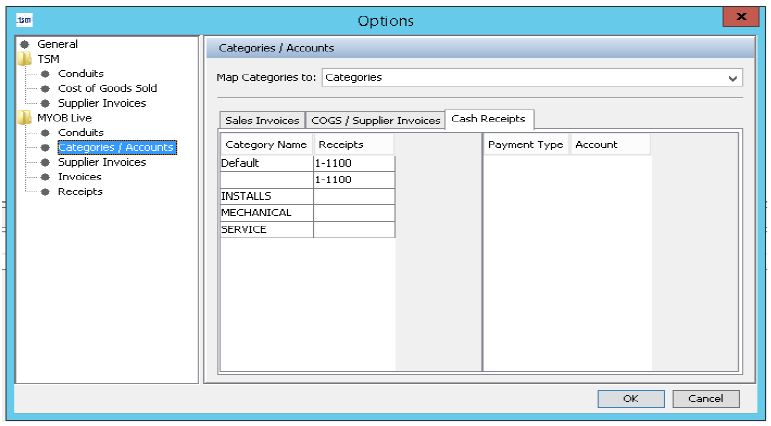This screenshot has width=771, height=426.
Task: Select the TSM folder icon in tree
Action: 24,59
